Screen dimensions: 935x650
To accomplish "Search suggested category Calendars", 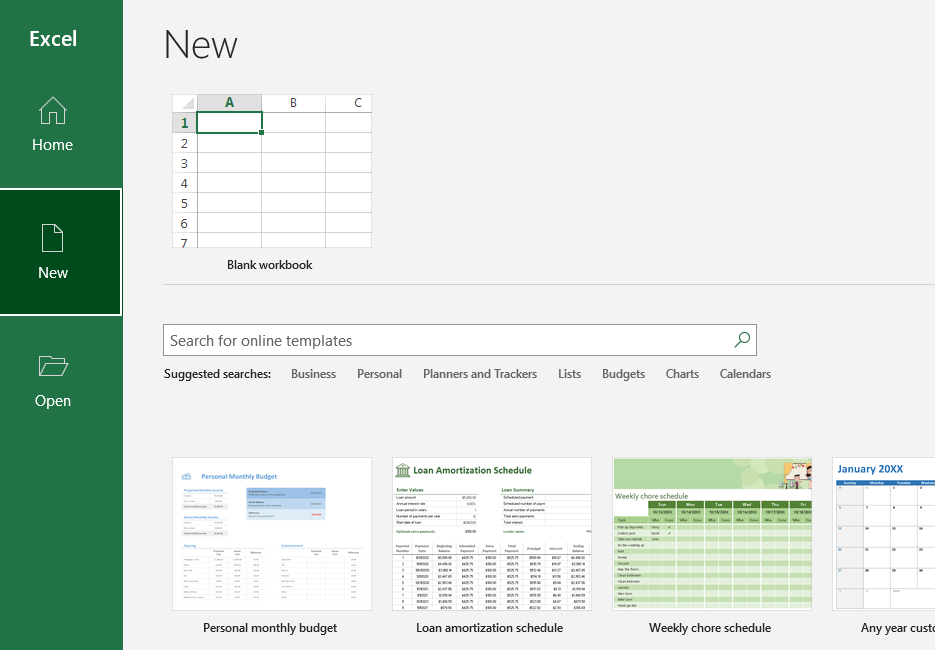I will coord(745,374).
